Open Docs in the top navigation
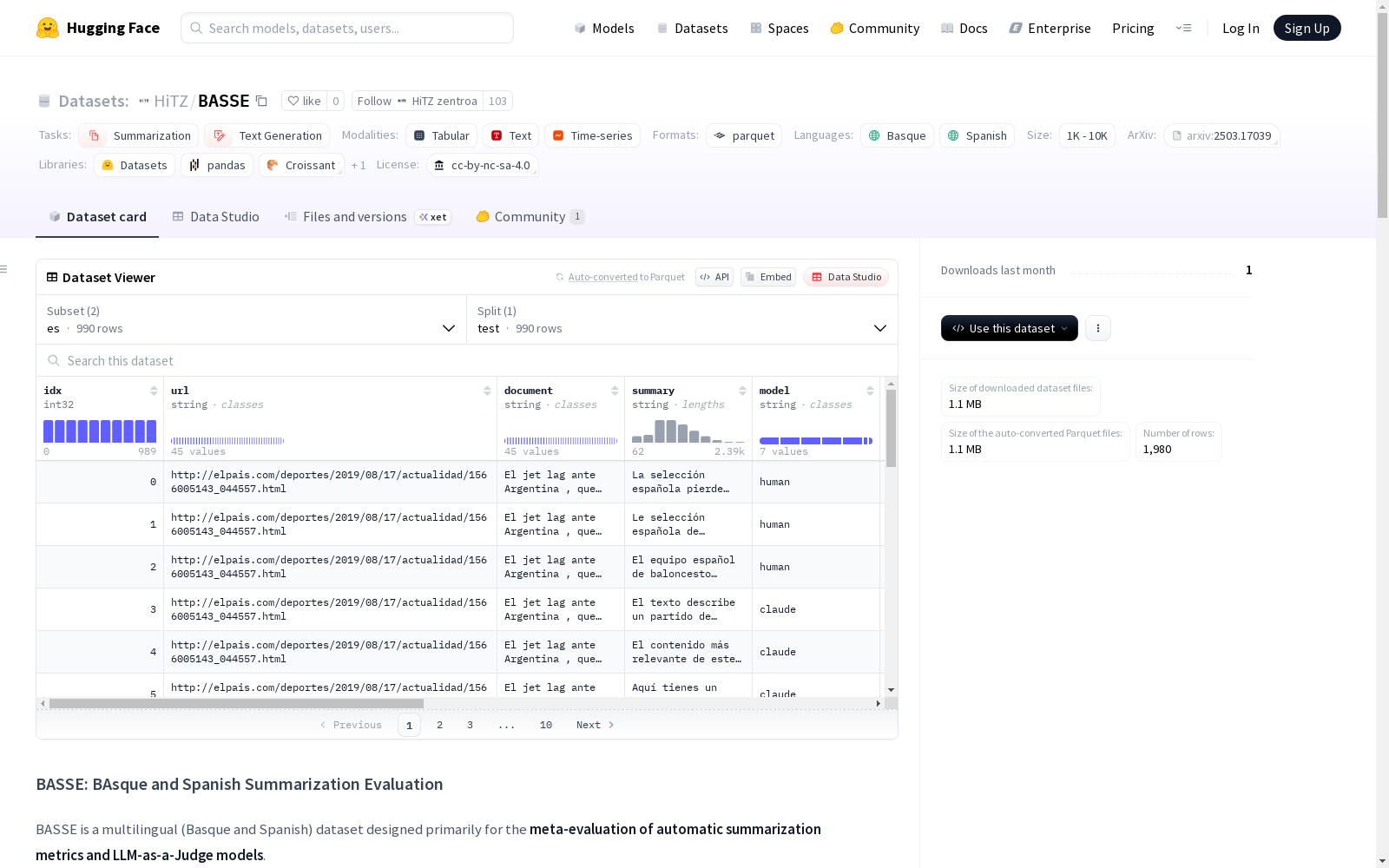The width and height of the screenshot is (1389, 868). point(964,28)
